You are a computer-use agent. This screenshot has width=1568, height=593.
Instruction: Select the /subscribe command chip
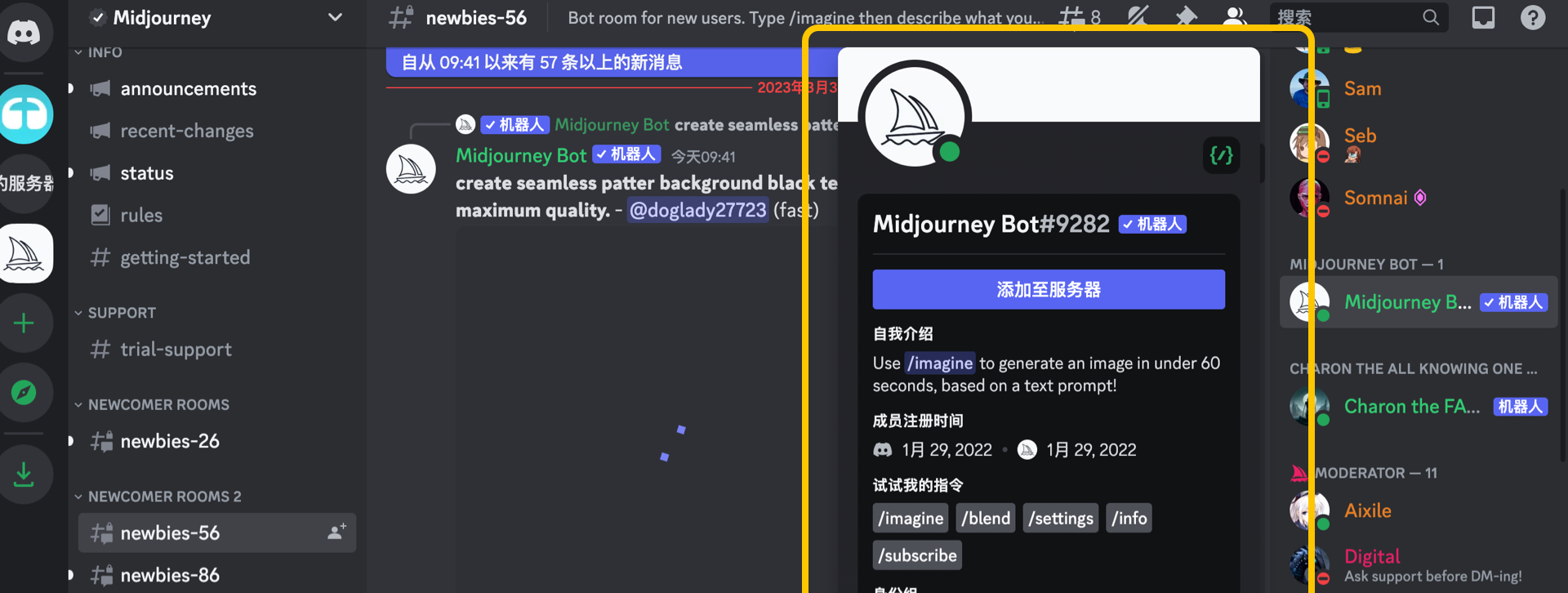tap(917, 555)
